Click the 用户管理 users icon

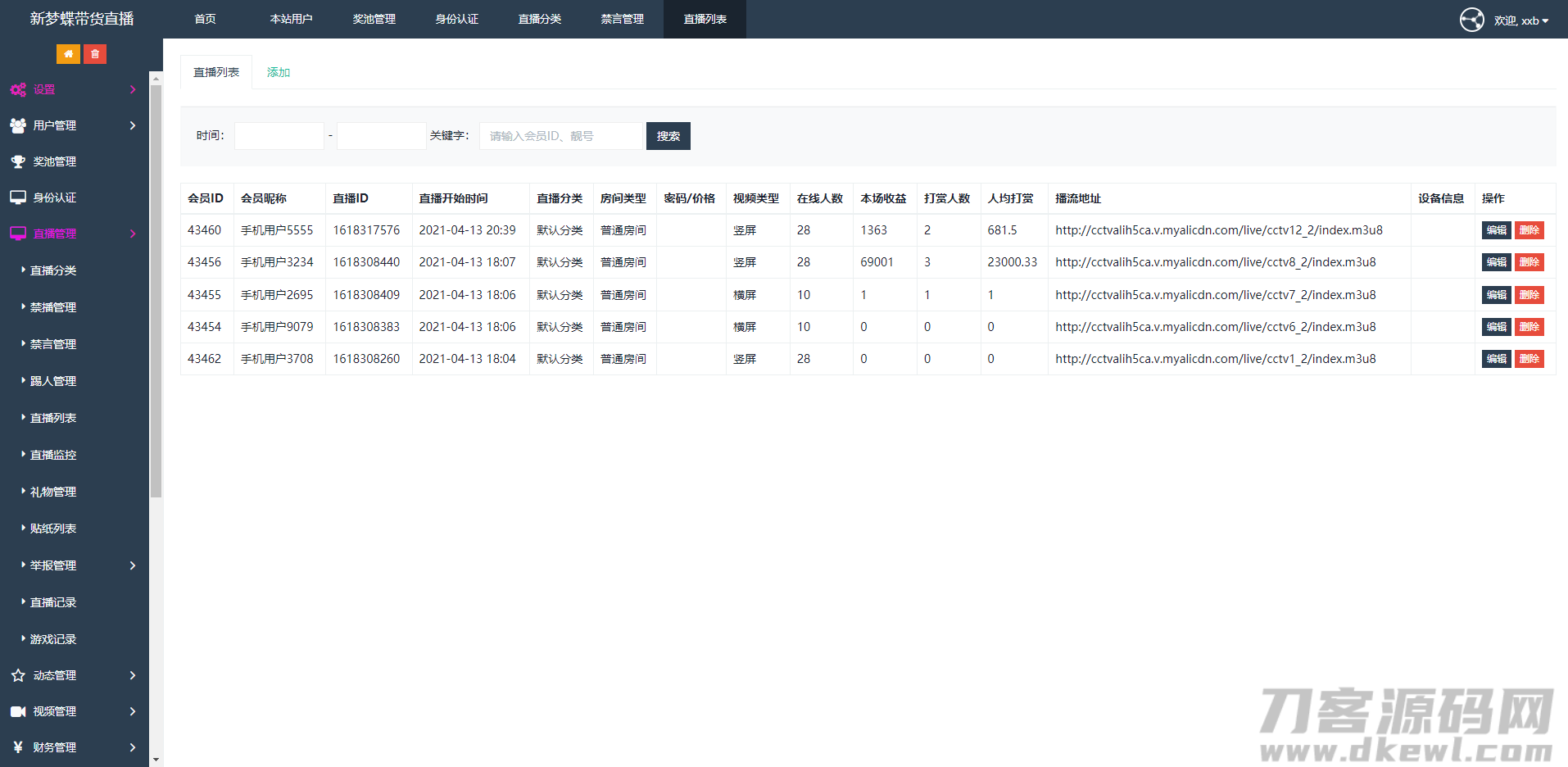[18, 125]
